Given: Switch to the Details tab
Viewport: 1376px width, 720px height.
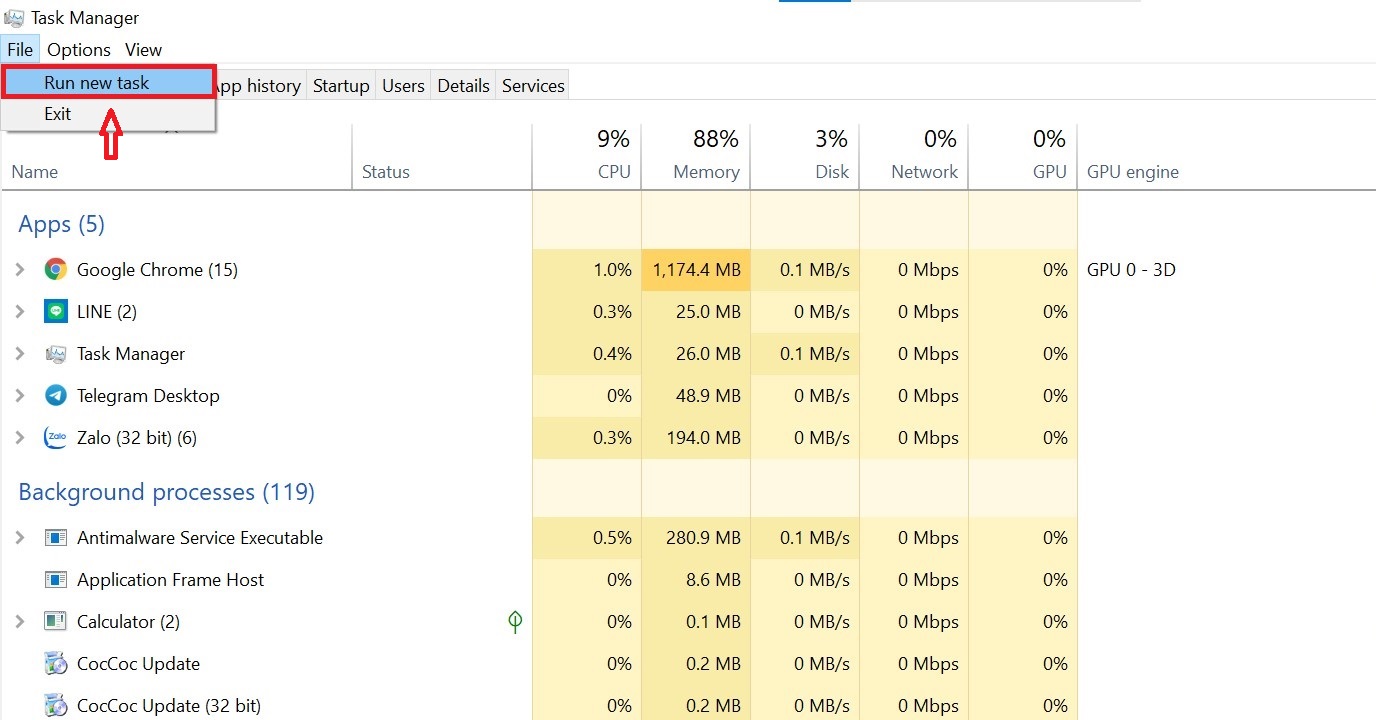Looking at the screenshot, I should point(464,86).
